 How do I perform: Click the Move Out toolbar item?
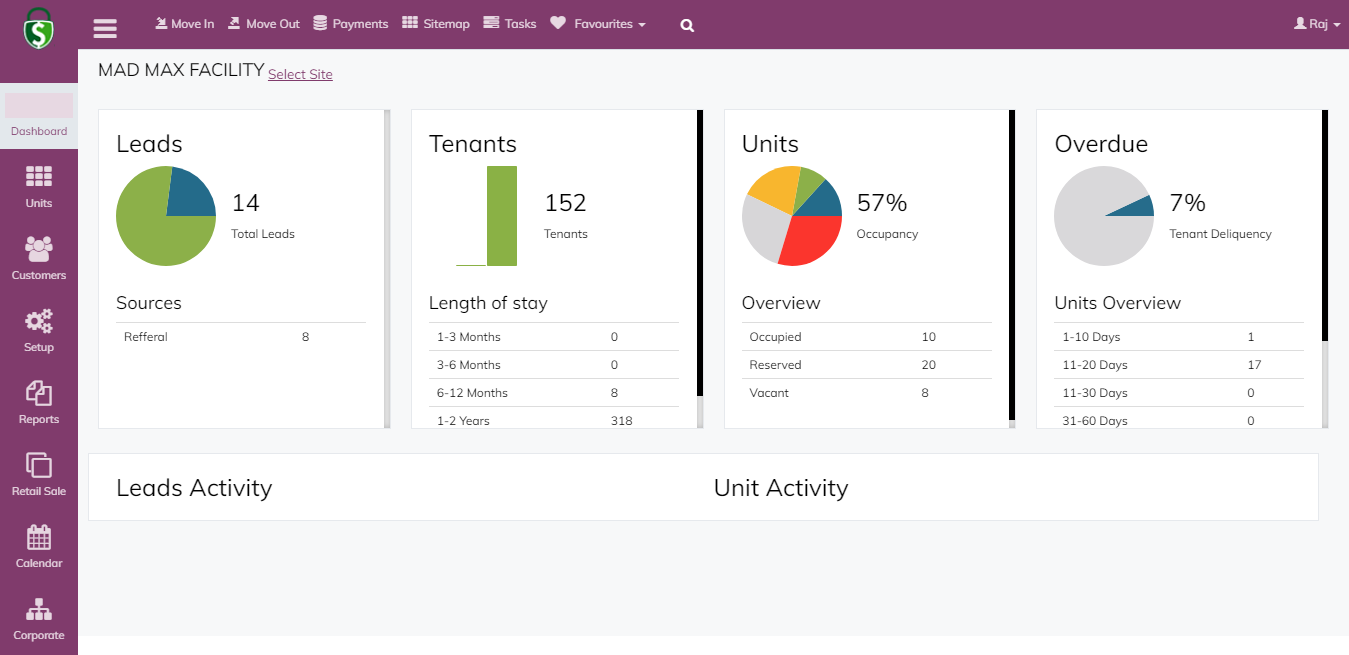(x=263, y=23)
